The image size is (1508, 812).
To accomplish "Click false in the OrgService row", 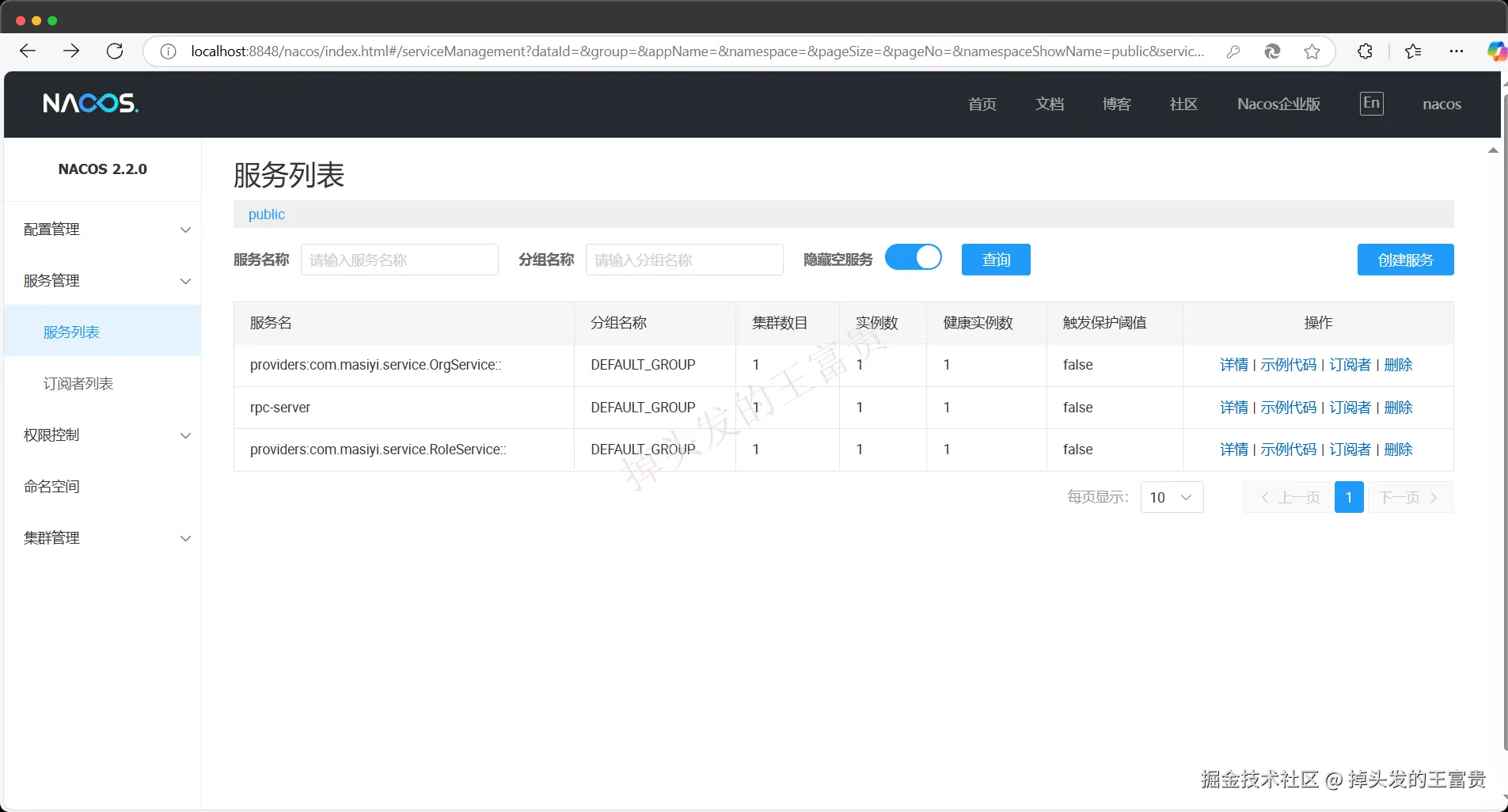I will click(x=1078, y=365).
